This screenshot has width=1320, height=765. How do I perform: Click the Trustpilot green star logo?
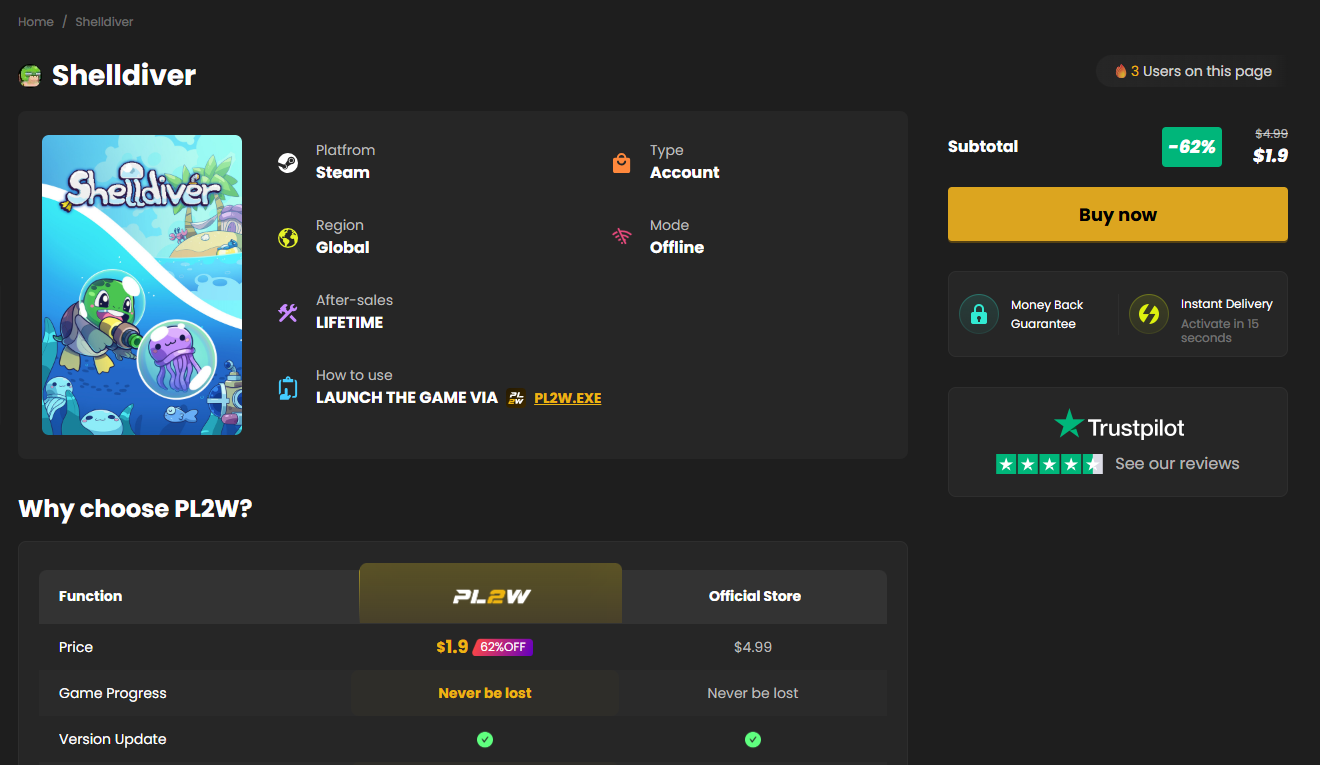[x=1069, y=424]
